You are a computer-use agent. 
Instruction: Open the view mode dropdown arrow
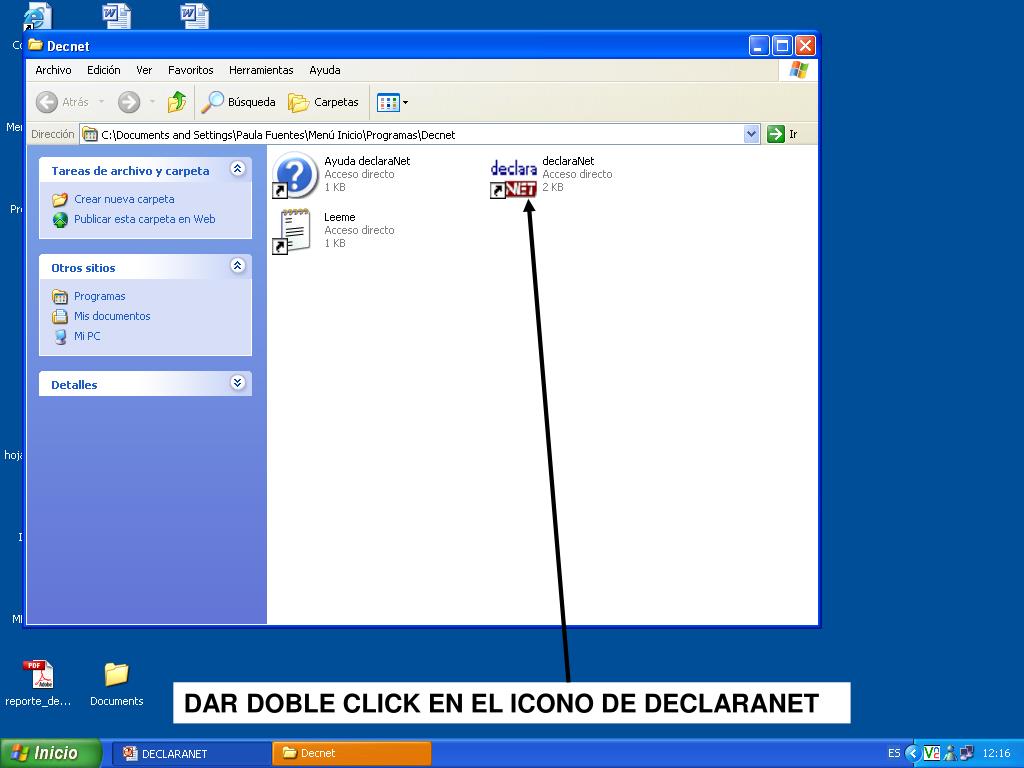click(x=406, y=103)
